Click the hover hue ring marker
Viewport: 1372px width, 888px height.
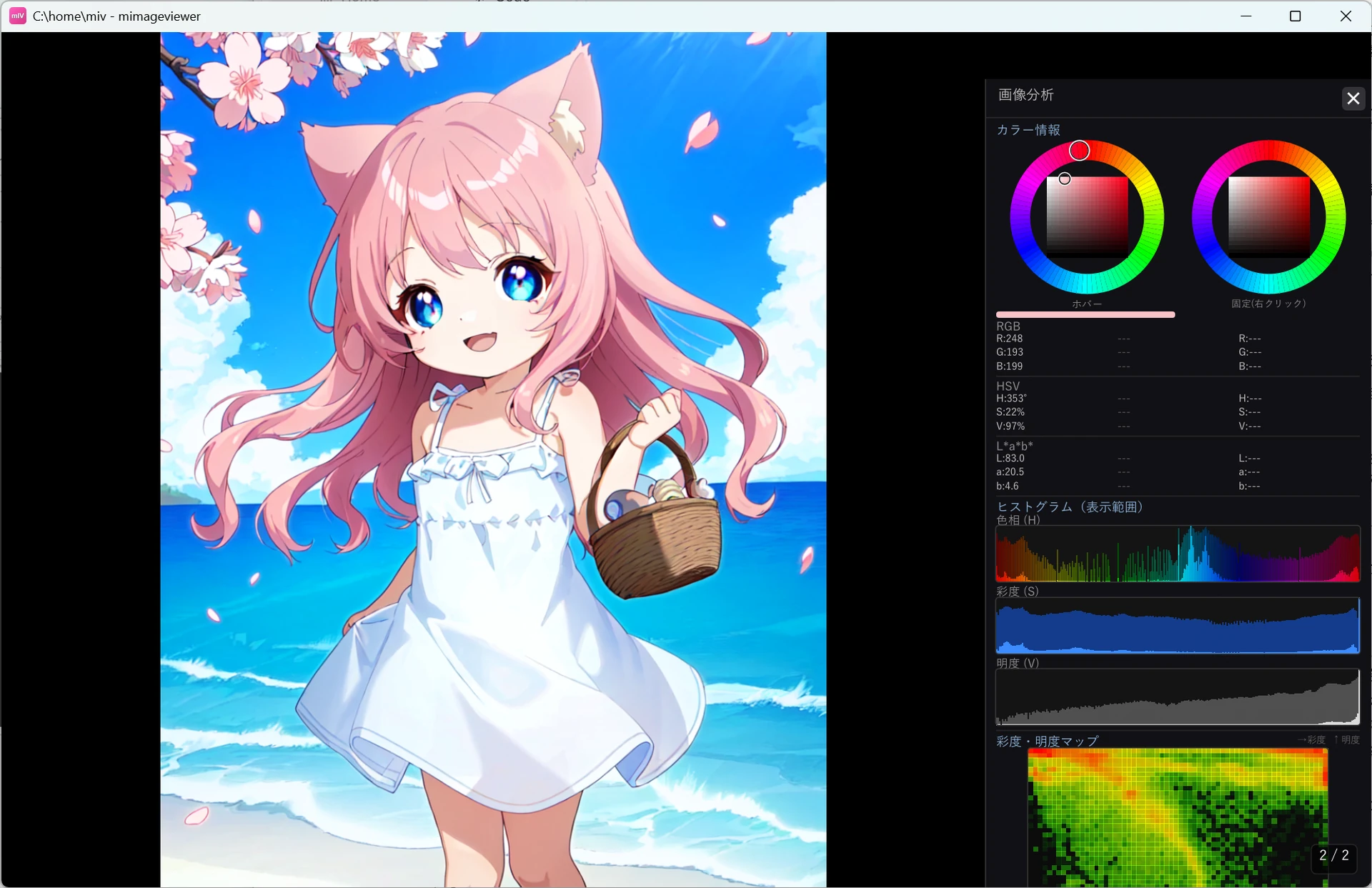point(1079,151)
